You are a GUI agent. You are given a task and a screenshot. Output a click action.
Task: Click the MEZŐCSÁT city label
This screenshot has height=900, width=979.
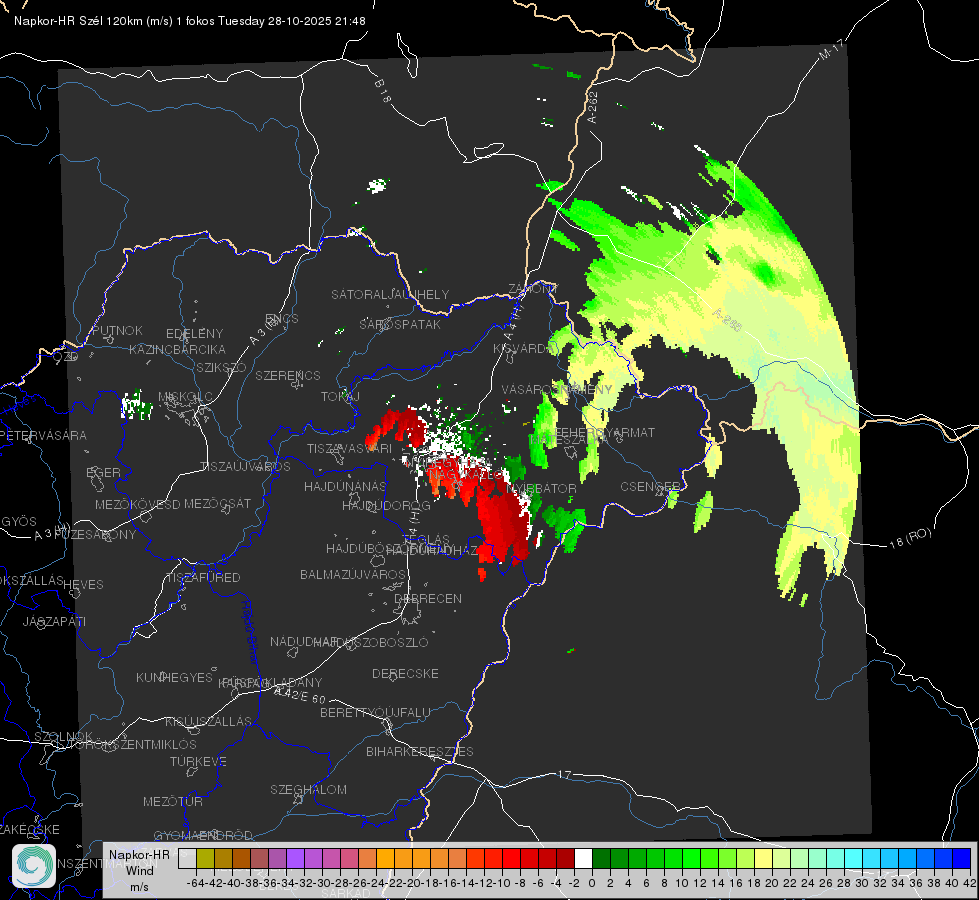tap(217, 503)
